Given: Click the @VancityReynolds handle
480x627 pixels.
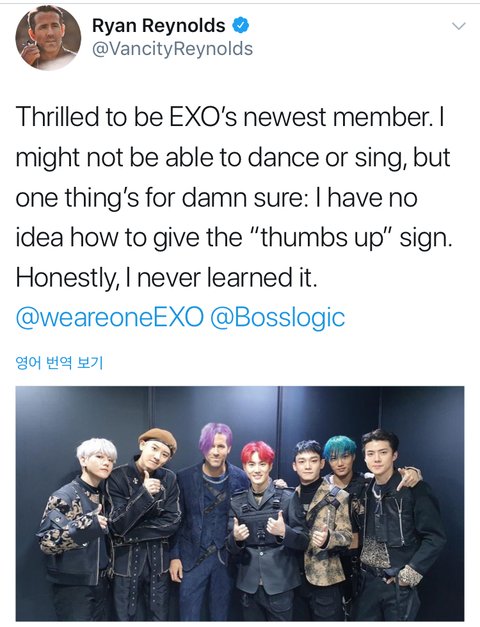Looking at the screenshot, I should (172, 49).
